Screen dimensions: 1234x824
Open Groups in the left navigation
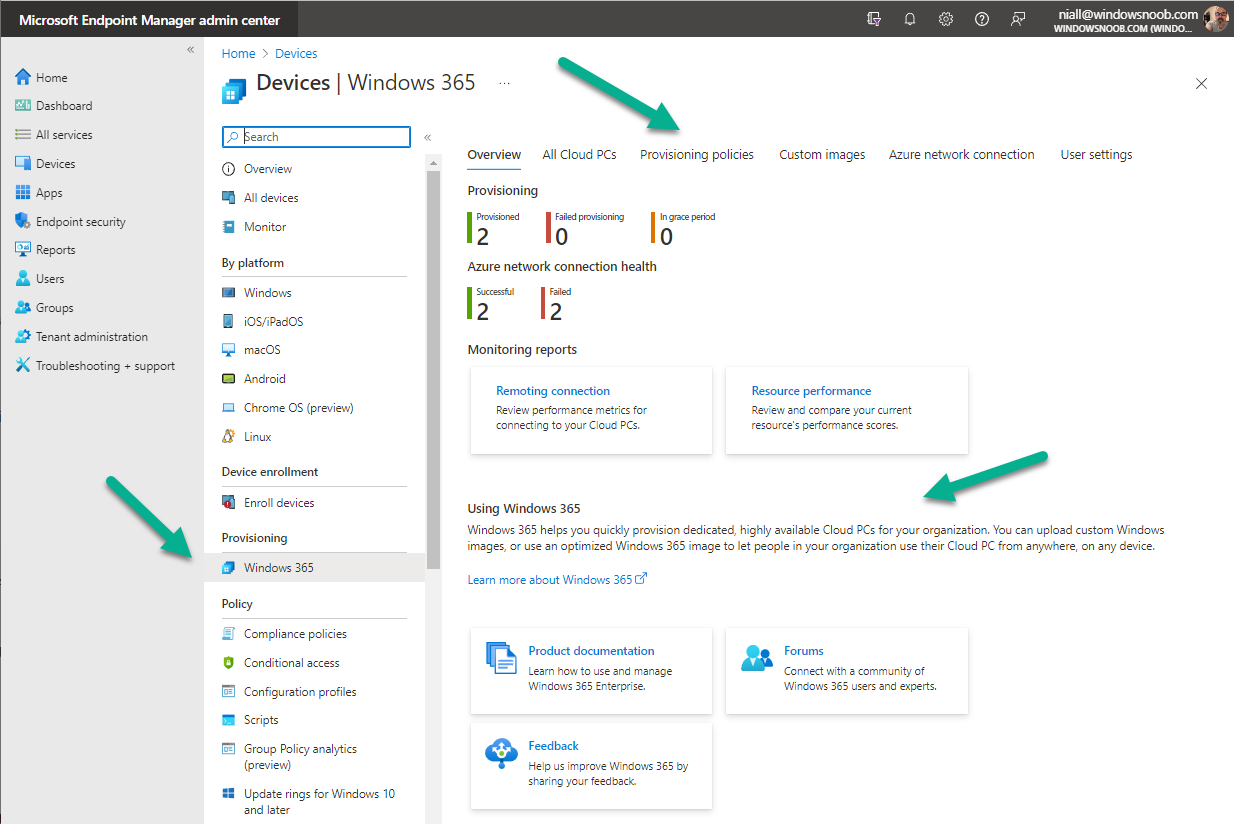(x=44, y=308)
